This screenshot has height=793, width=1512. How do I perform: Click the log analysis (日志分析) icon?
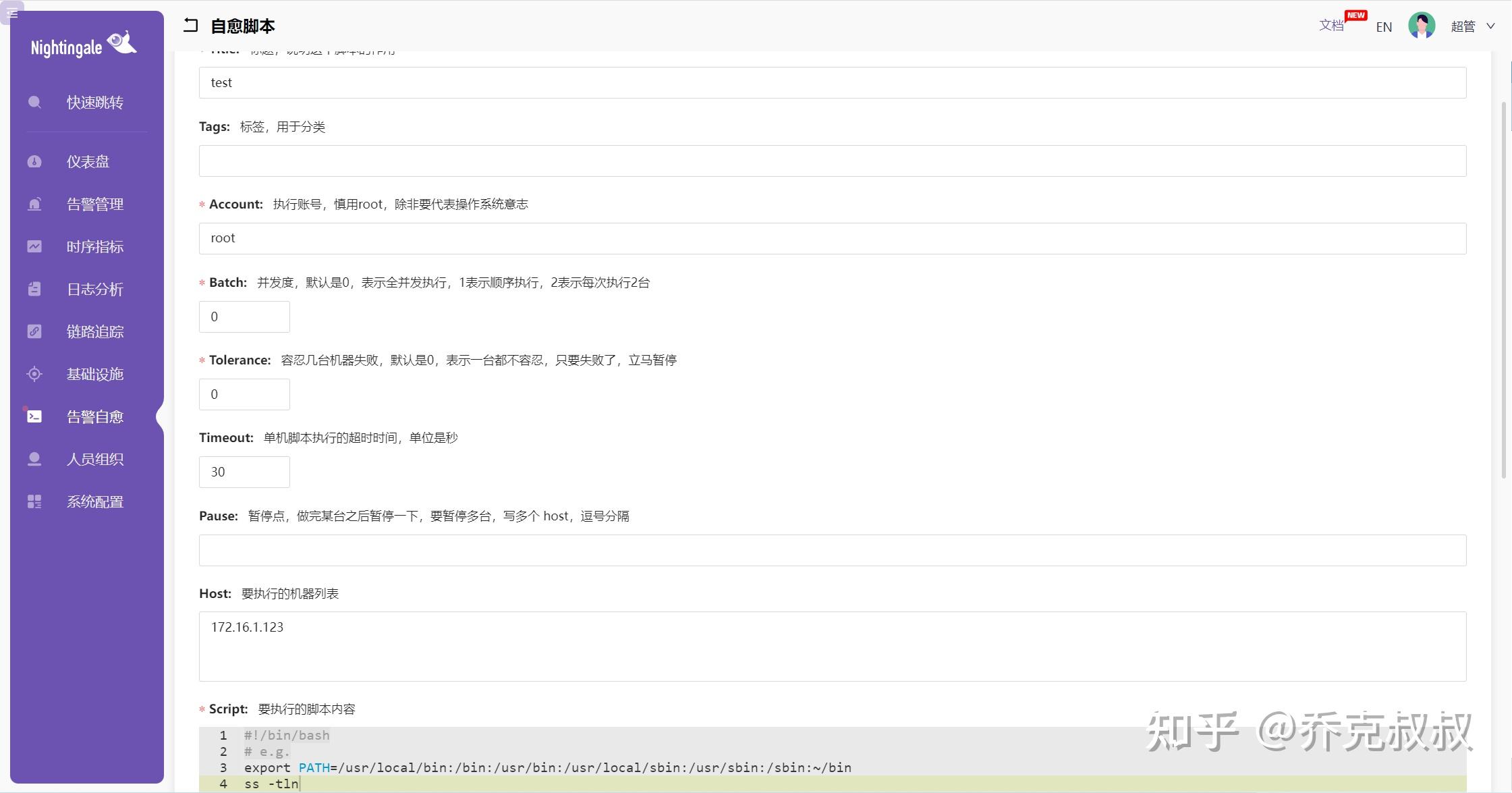[34, 290]
